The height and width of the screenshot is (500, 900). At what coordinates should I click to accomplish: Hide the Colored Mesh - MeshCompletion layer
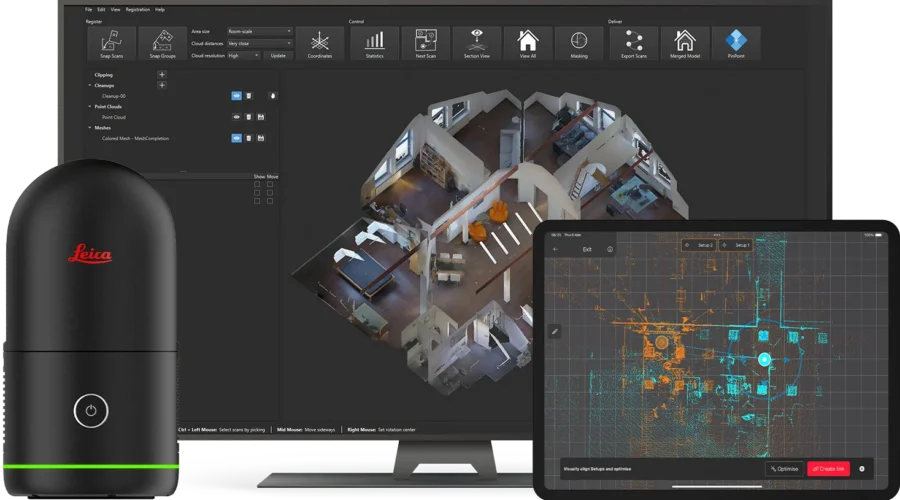237,138
